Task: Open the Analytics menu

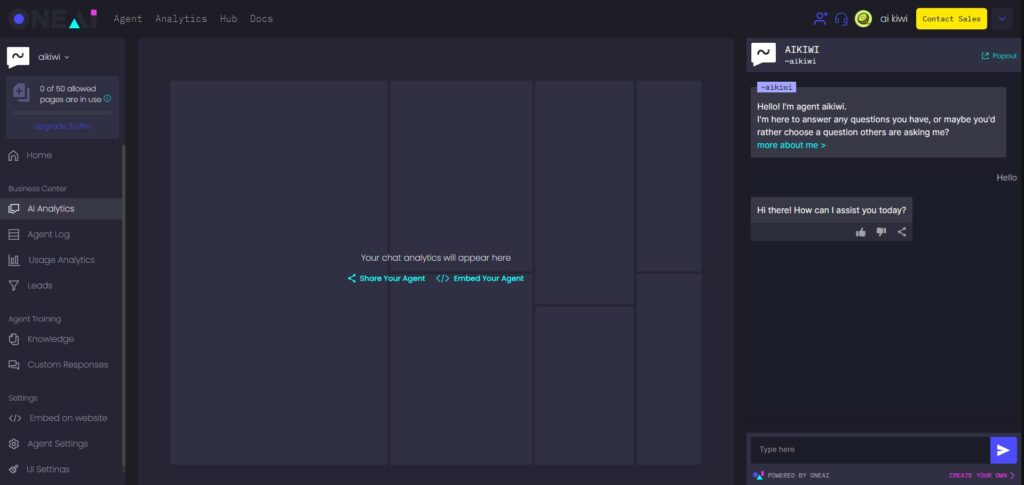Action: pyautogui.click(x=181, y=19)
